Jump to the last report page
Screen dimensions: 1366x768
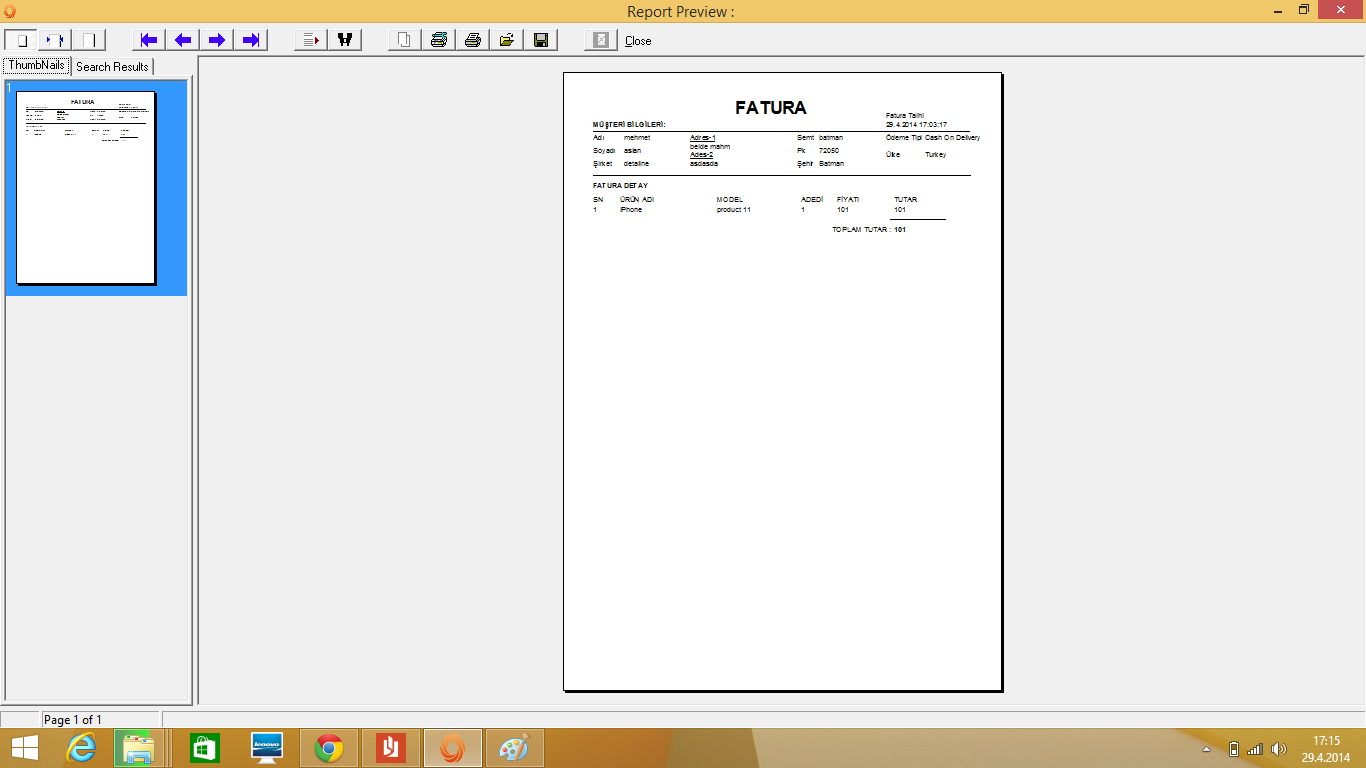click(x=251, y=40)
